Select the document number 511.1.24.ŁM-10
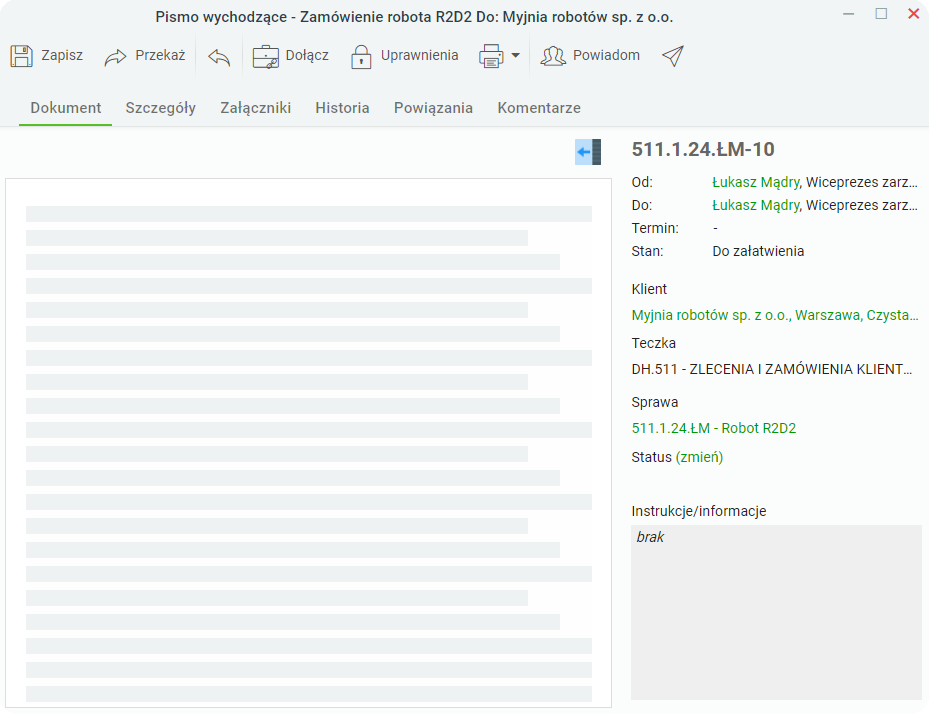Image resolution: width=929 pixels, height=714 pixels. [703, 149]
